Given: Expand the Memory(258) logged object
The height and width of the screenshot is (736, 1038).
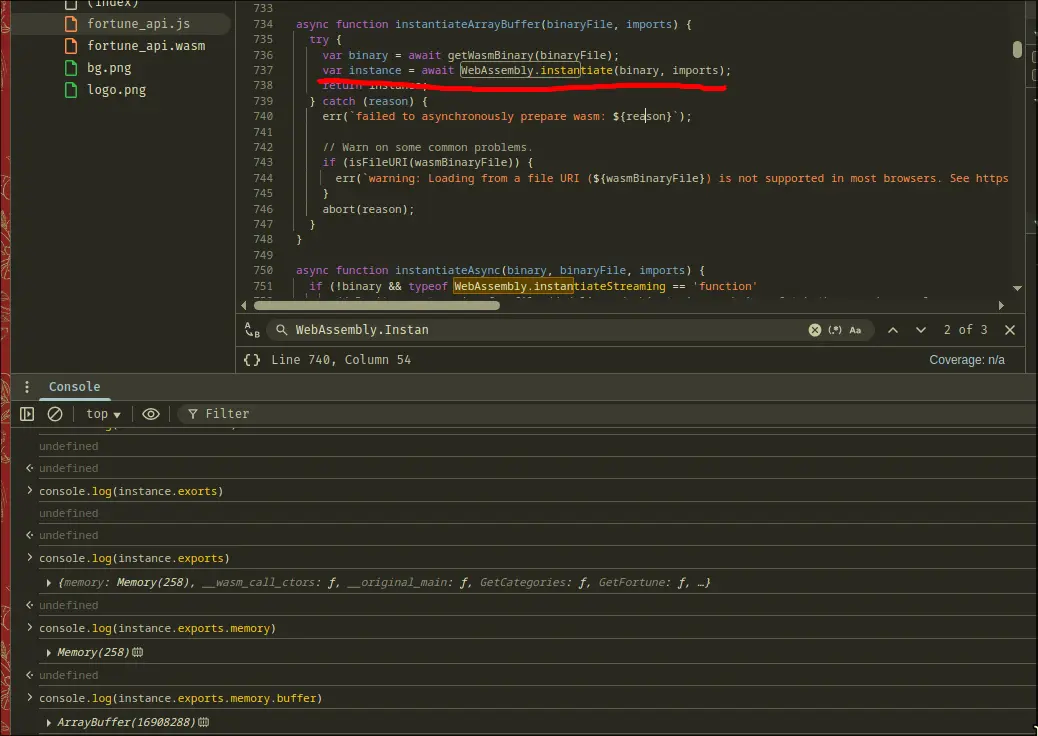Looking at the screenshot, I should (x=49, y=653).
